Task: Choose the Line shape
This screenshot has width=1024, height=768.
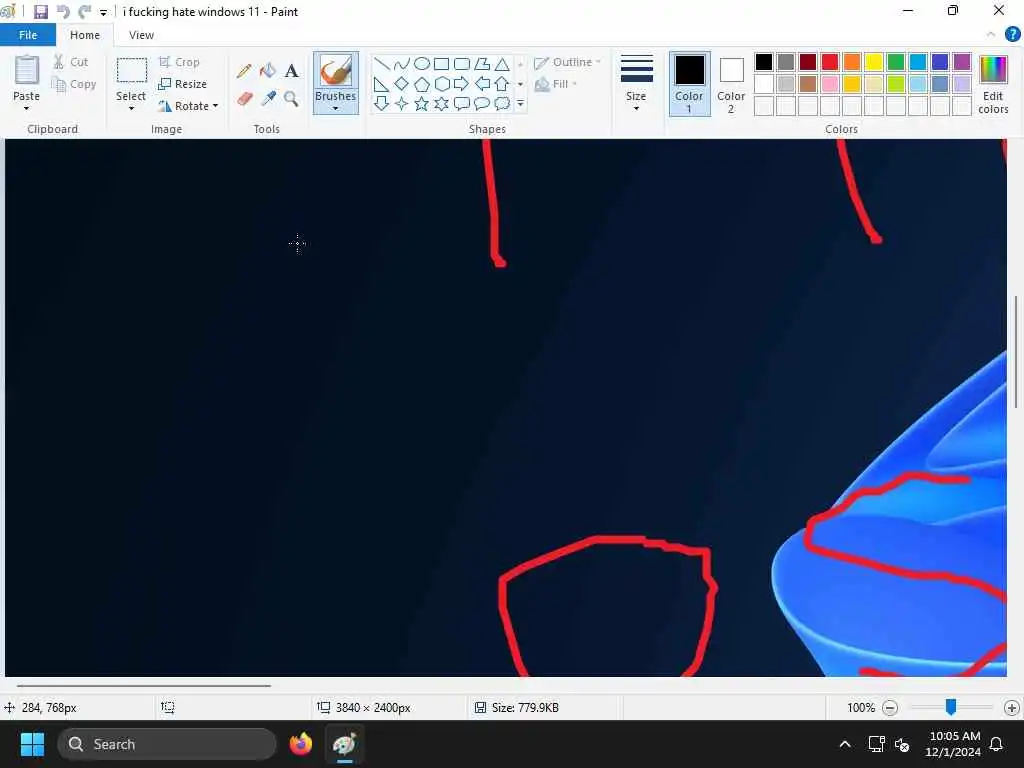Action: click(x=382, y=64)
